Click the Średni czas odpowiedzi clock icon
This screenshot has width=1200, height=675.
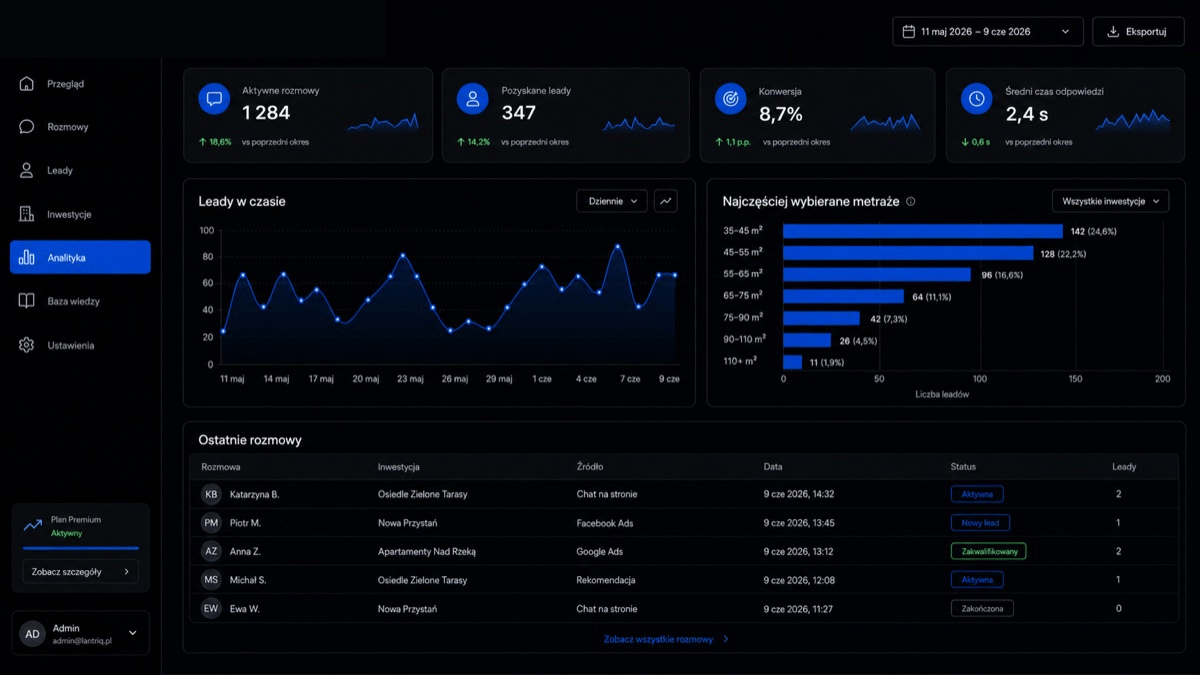[x=976, y=99]
